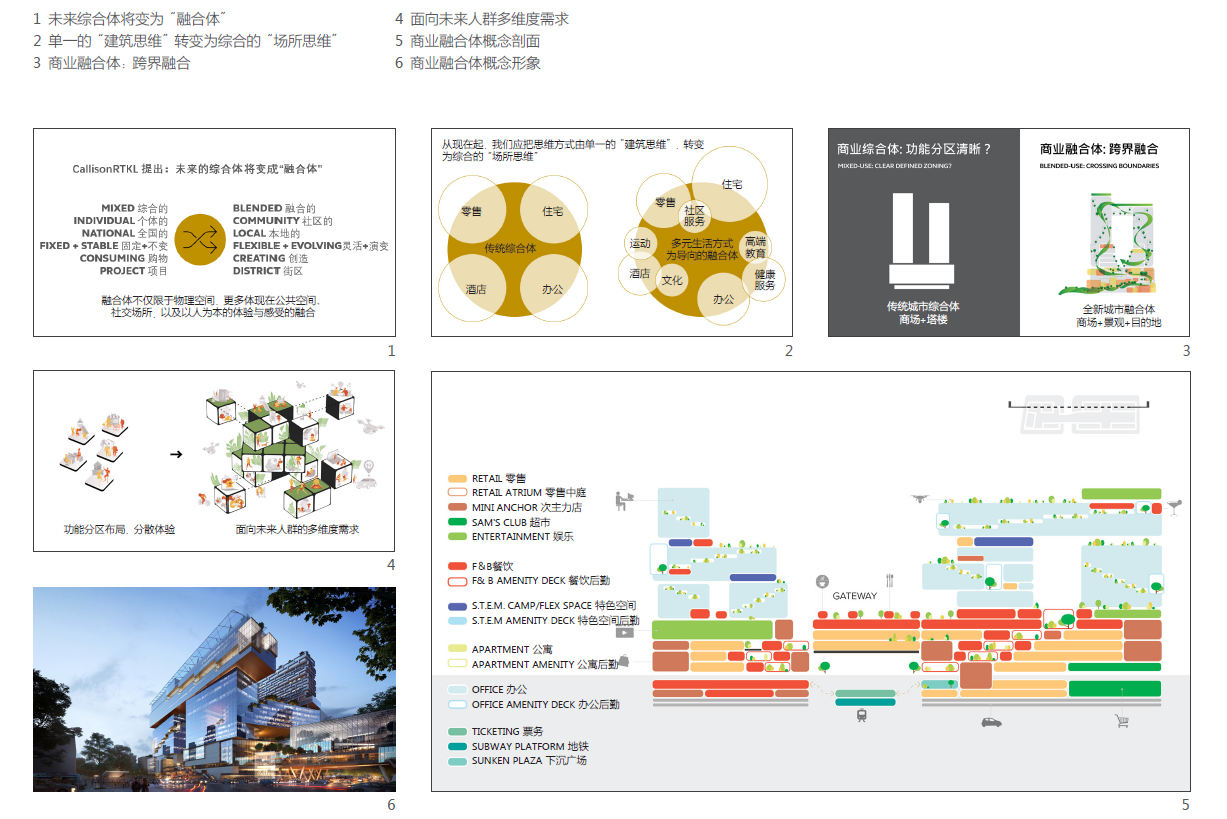
Task: Click the video player icon next to S.T.E.M deck
Action: point(625,633)
